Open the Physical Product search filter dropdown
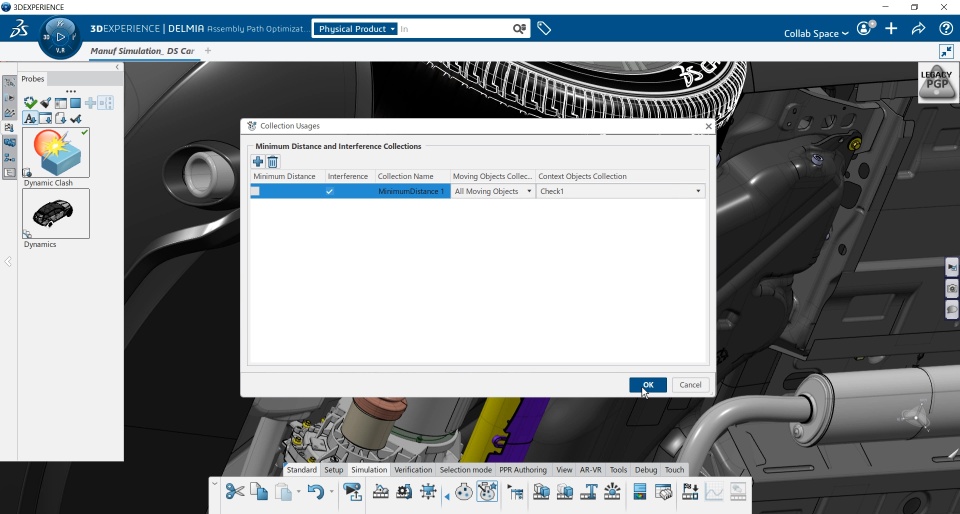960x514 pixels. (356, 29)
